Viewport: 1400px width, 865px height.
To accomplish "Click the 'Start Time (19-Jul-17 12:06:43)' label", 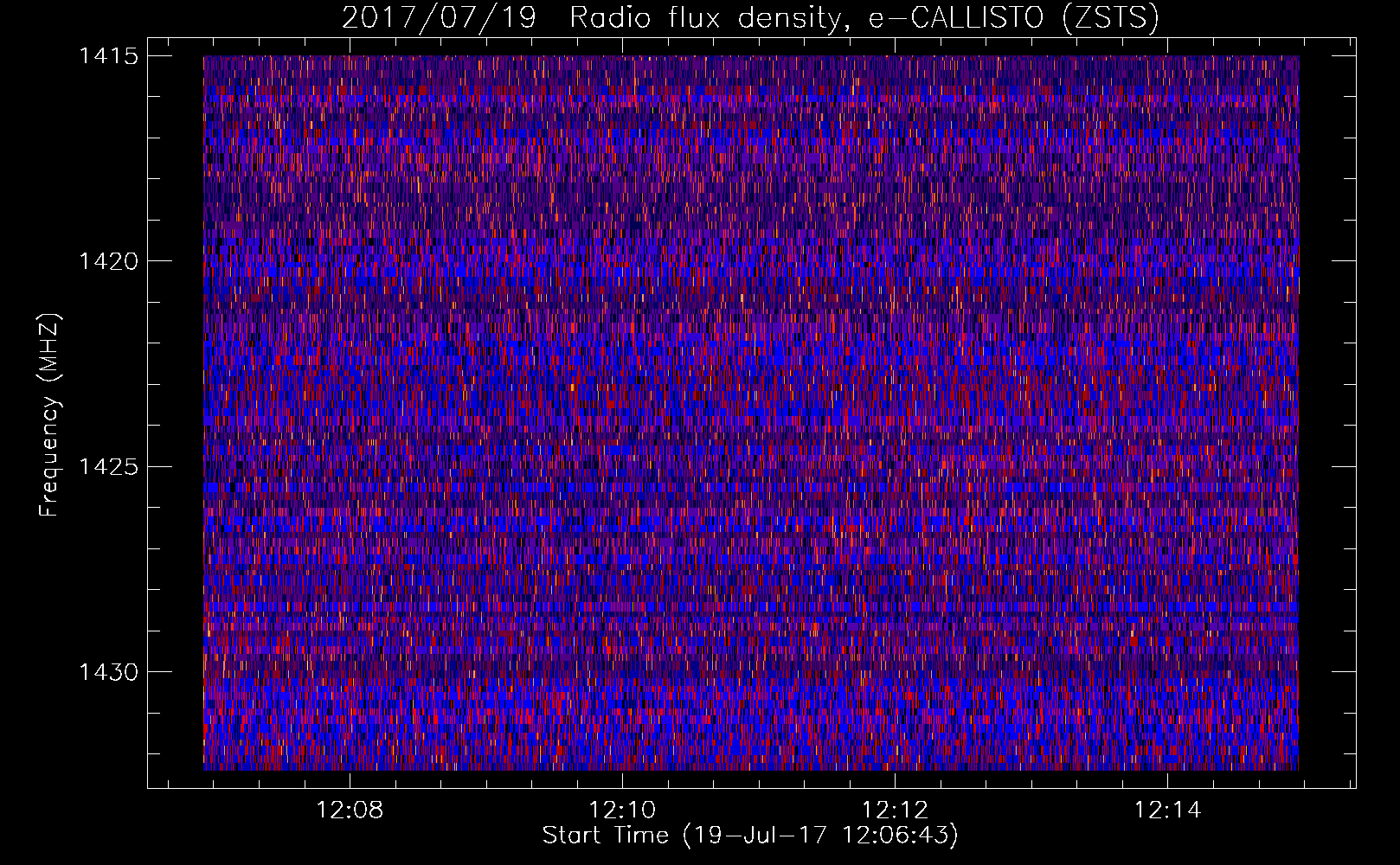I will click(750, 836).
